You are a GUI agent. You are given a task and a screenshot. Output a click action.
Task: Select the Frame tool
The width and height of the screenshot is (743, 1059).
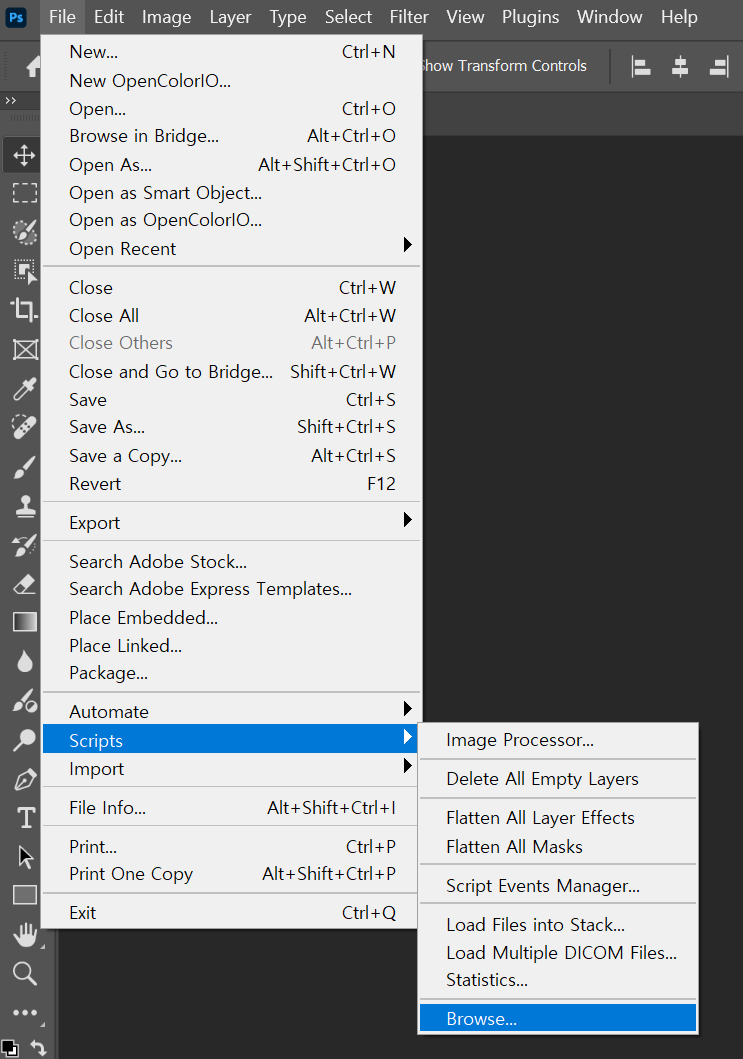click(24, 349)
